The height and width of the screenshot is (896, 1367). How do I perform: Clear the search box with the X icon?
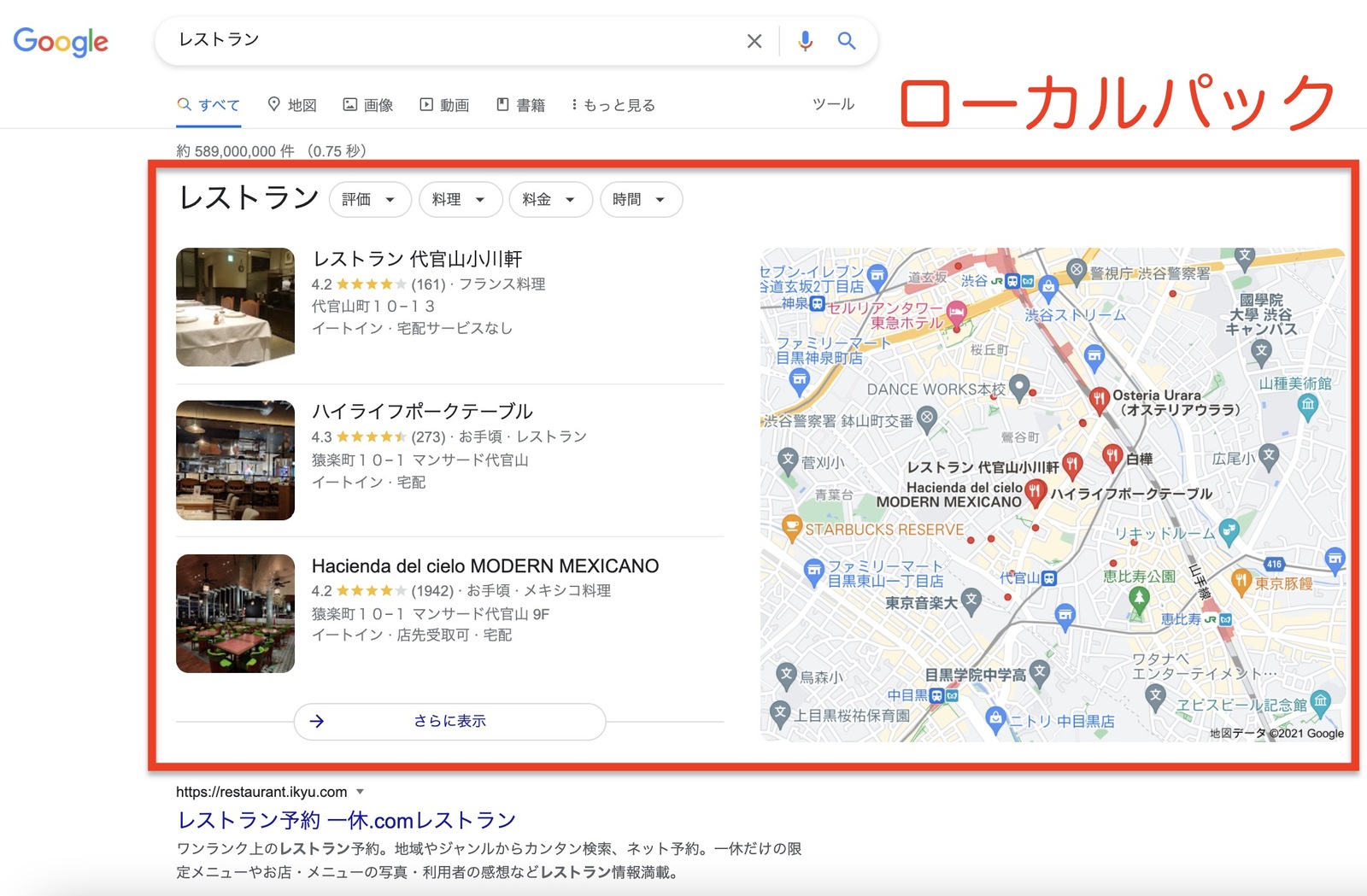tap(754, 41)
